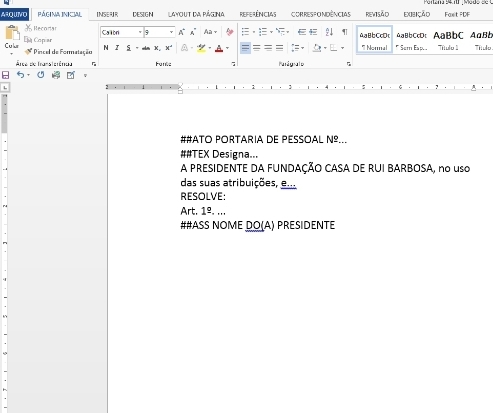Center align the paragraph
The height and width of the screenshot is (413, 493).
[257, 48]
